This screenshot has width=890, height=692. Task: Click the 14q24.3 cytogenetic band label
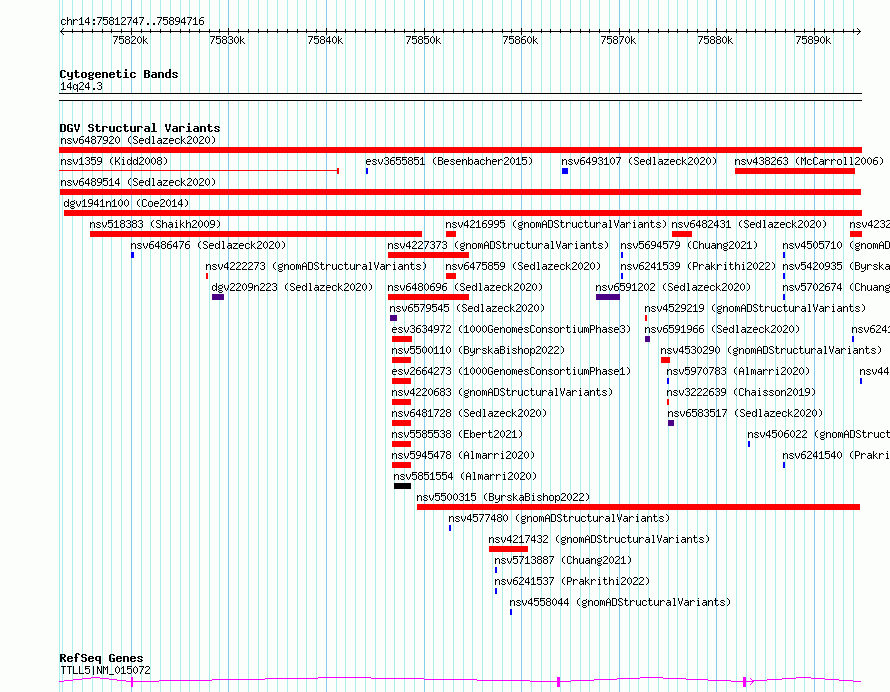pyautogui.click(x=81, y=86)
